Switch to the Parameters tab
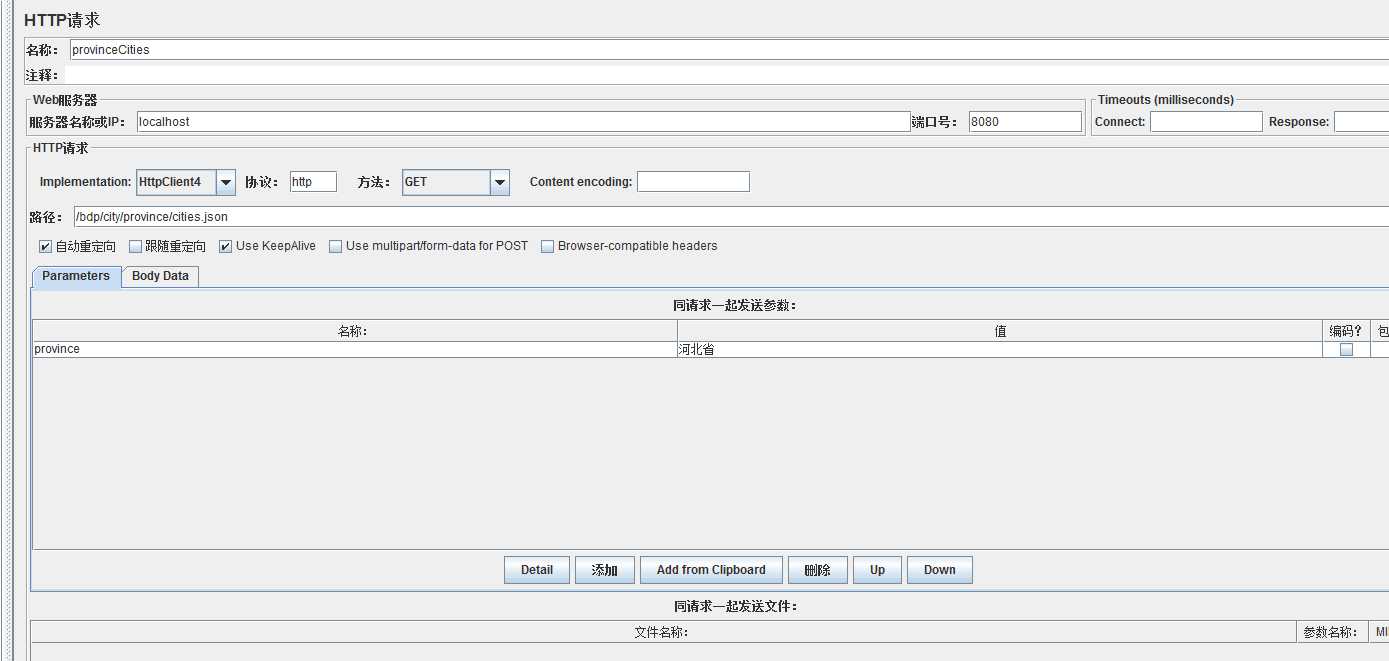Viewport: 1389px width, 661px height. click(x=76, y=276)
